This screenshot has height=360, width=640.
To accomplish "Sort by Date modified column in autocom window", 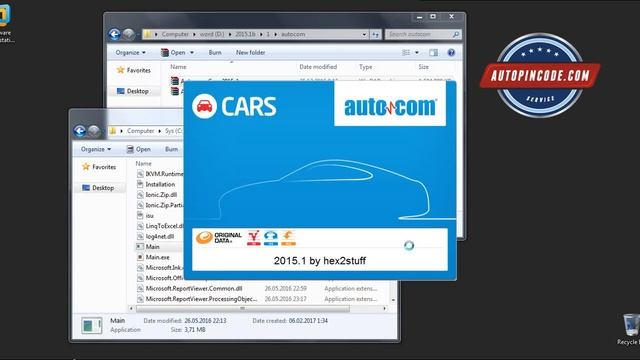I will pos(318,67).
